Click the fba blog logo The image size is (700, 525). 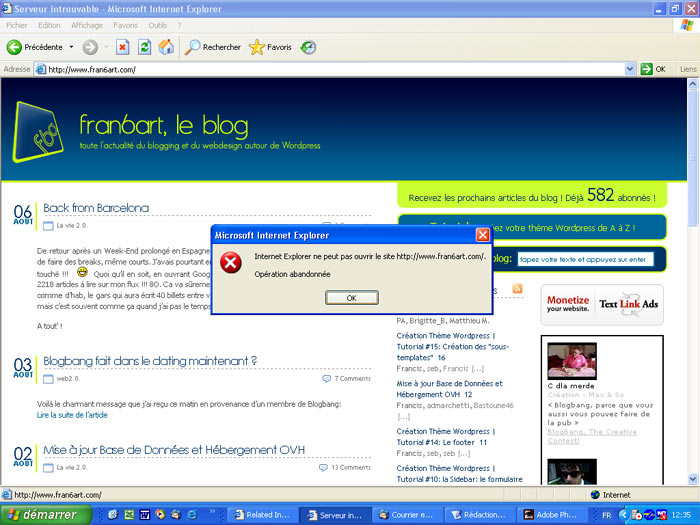pyautogui.click(x=38, y=132)
